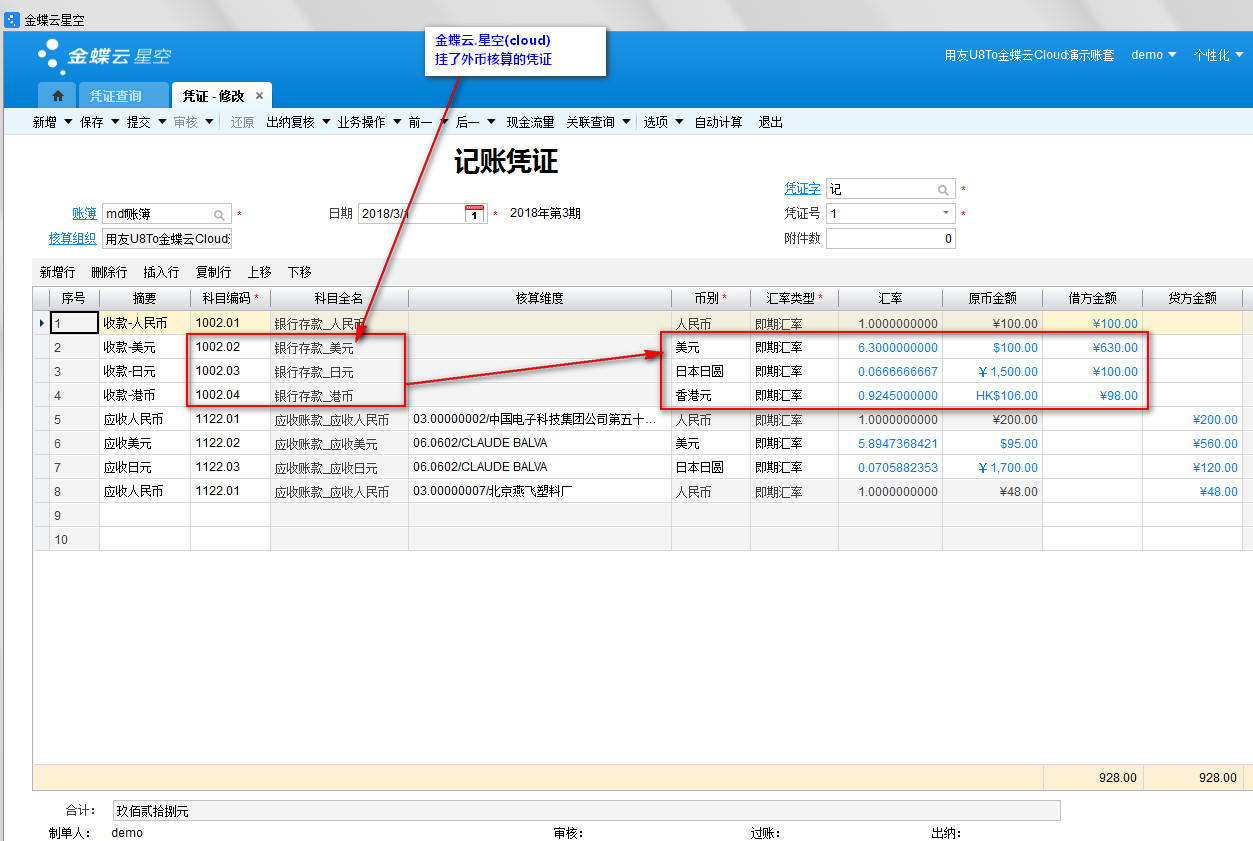This screenshot has width=1253, height=841.
Task: Close the 凭证 - 修改 tab
Action: click(259, 96)
